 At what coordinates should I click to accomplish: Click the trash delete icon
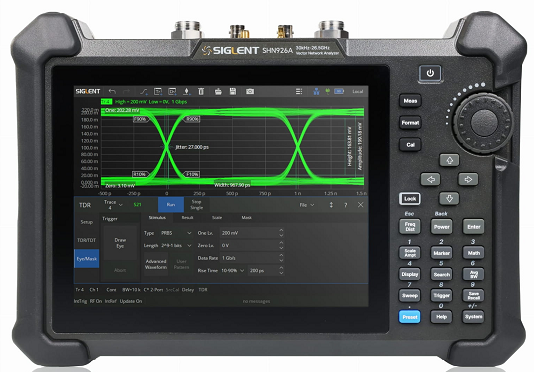[201, 91]
